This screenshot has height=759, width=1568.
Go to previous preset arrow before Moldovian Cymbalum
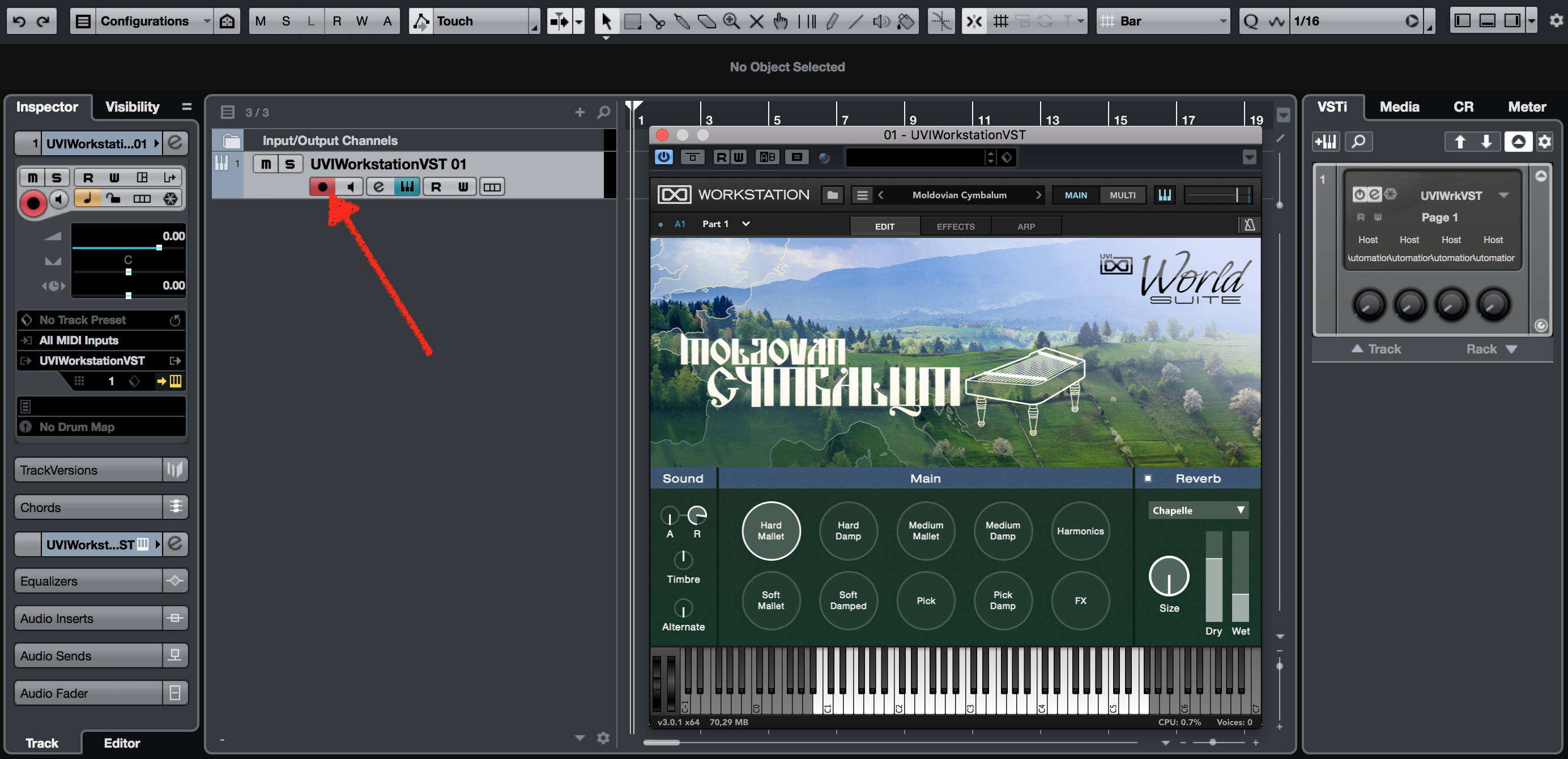point(881,195)
